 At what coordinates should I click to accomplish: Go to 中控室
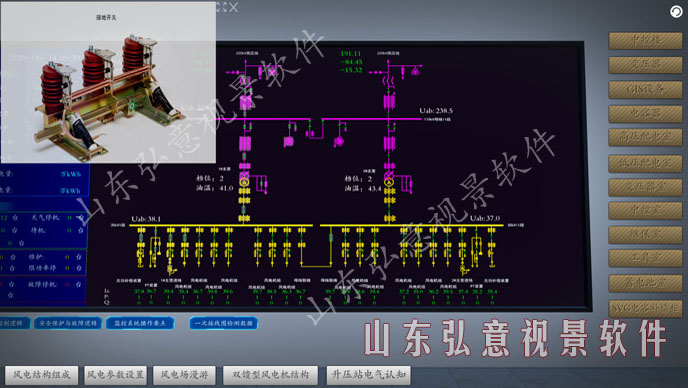point(645,211)
